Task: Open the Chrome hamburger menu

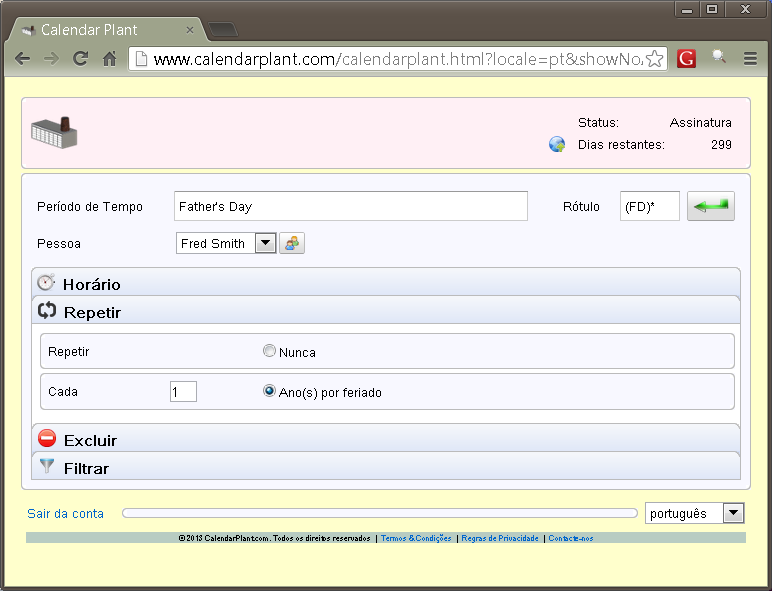Action: coord(750,59)
